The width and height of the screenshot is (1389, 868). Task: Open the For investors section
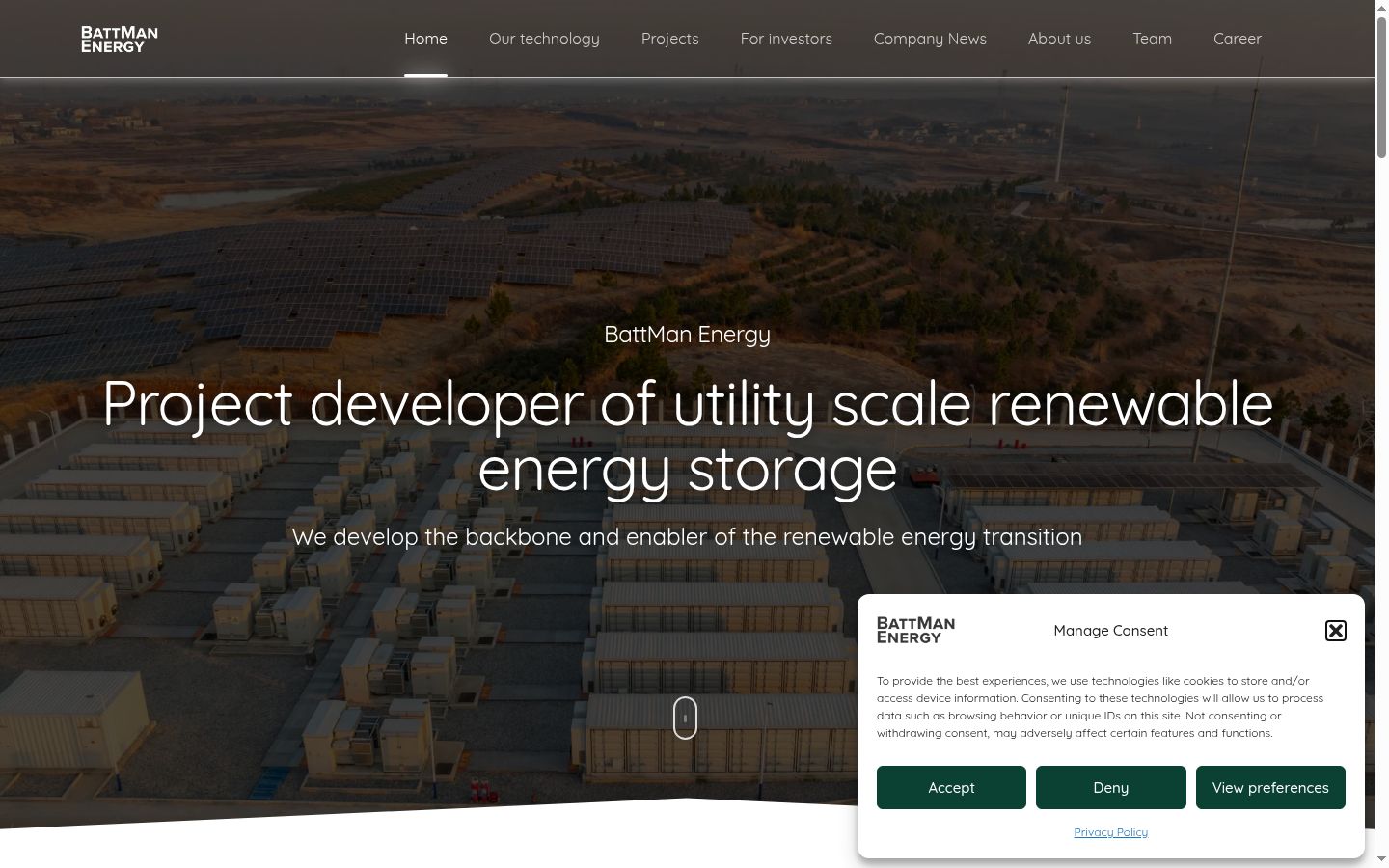[x=786, y=39]
